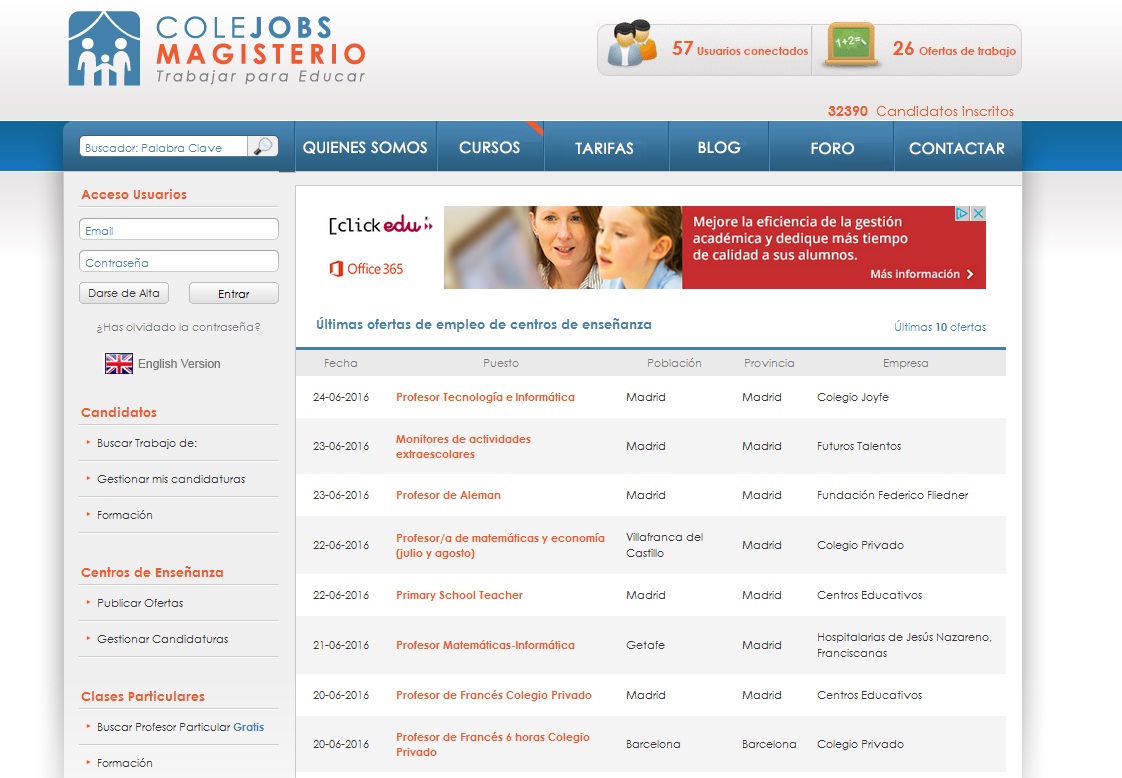Viewport: 1122px width, 778px height.
Task: Focus the Email input field
Action: pyautogui.click(x=178, y=230)
